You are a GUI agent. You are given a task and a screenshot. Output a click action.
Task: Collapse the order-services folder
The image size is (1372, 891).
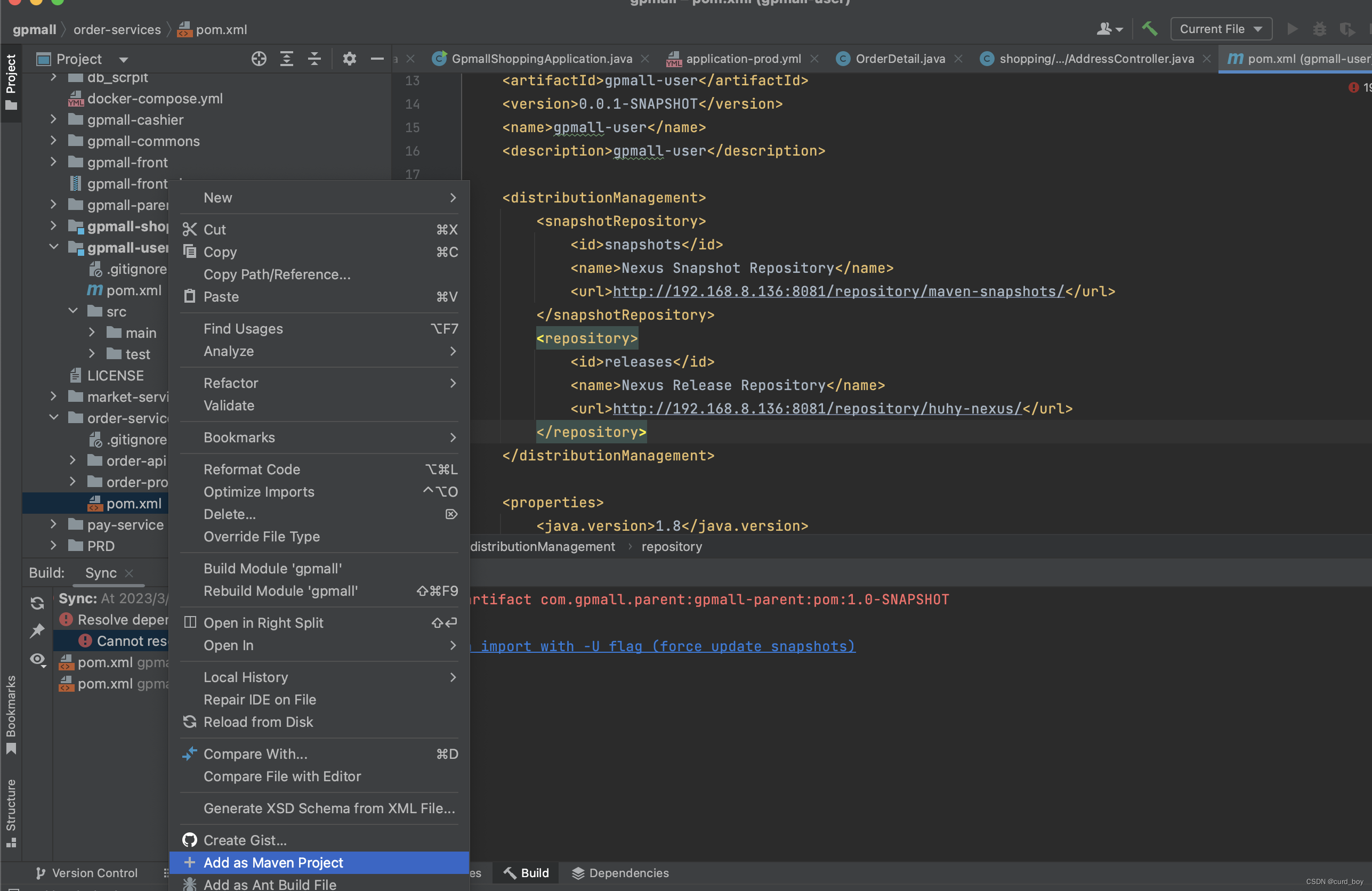pyautogui.click(x=54, y=418)
